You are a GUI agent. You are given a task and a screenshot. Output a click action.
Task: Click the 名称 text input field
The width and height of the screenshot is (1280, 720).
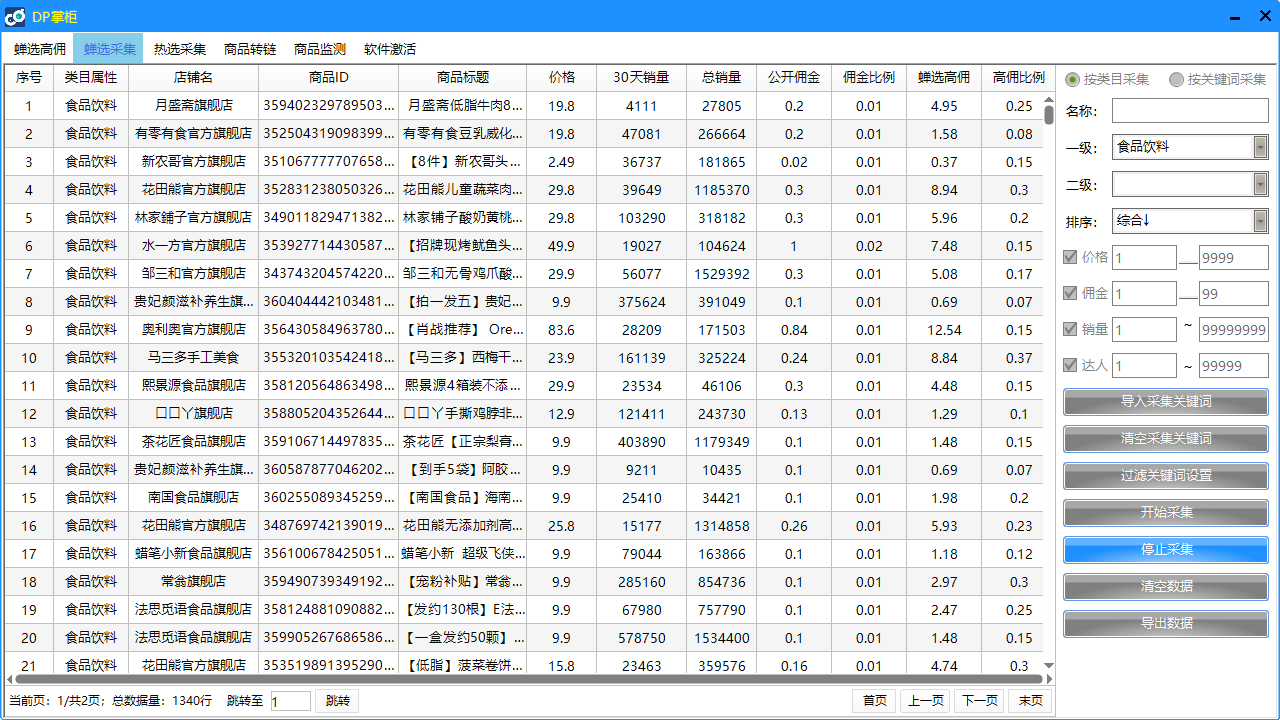(1190, 110)
